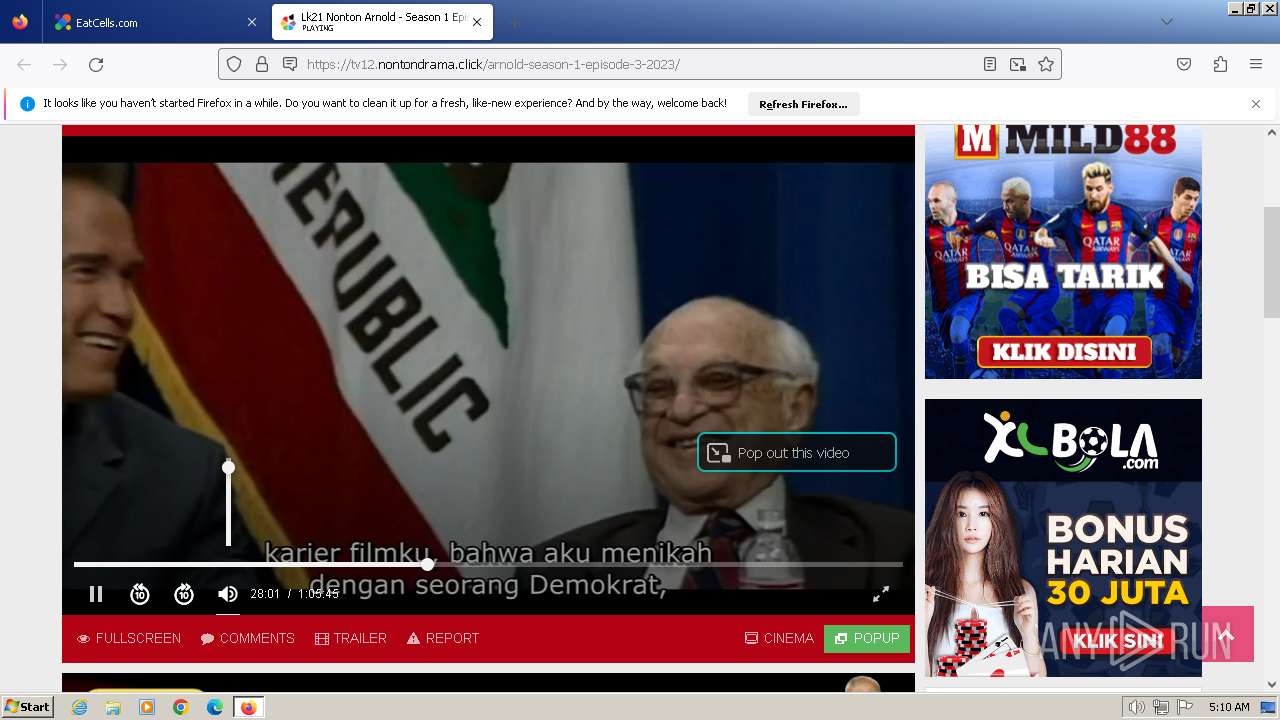Open File Explorer from taskbar
Image resolution: width=1280 pixels, height=720 pixels.
pyautogui.click(x=113, y=707)
